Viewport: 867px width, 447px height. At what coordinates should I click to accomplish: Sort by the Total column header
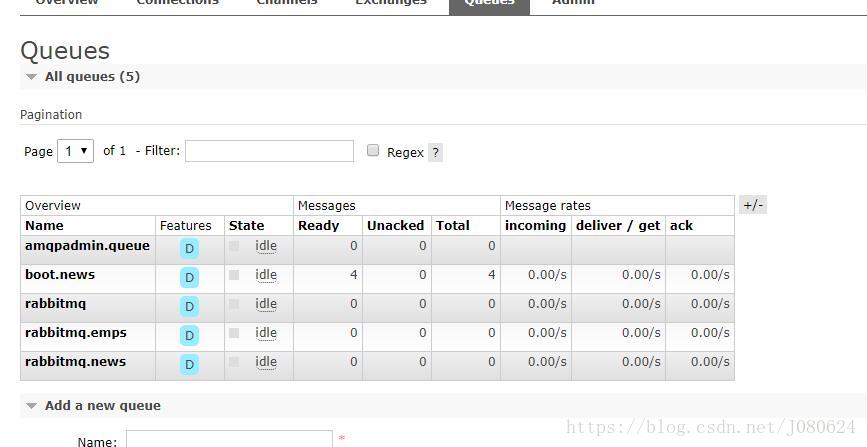(x=452, y=226)
